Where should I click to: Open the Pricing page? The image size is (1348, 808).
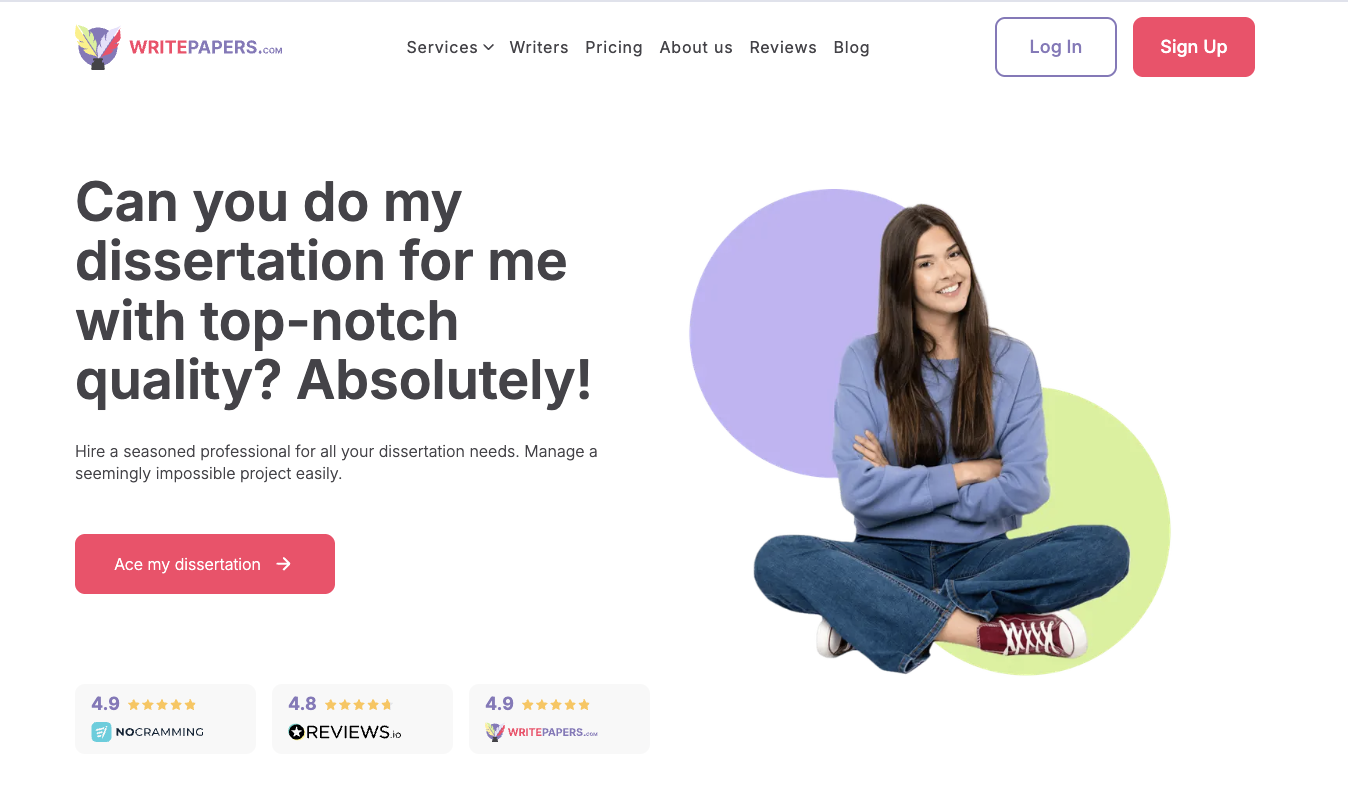pyautogui.click(x=614, y=47)
